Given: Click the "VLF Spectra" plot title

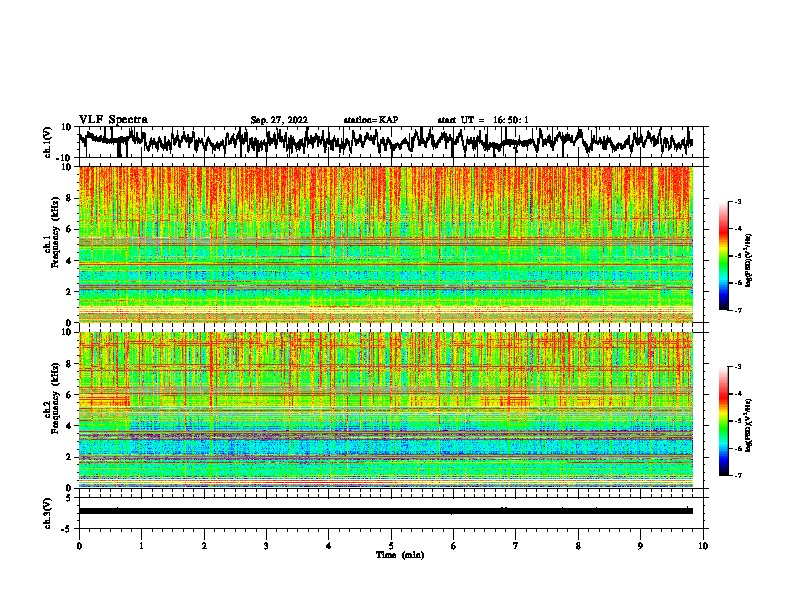Looking at the screenshot, I should point(113,120).
